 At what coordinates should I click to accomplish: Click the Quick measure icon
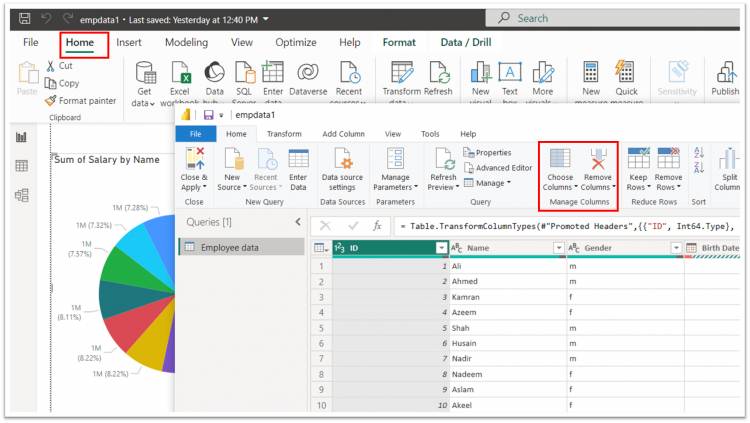tap(625, 73)
